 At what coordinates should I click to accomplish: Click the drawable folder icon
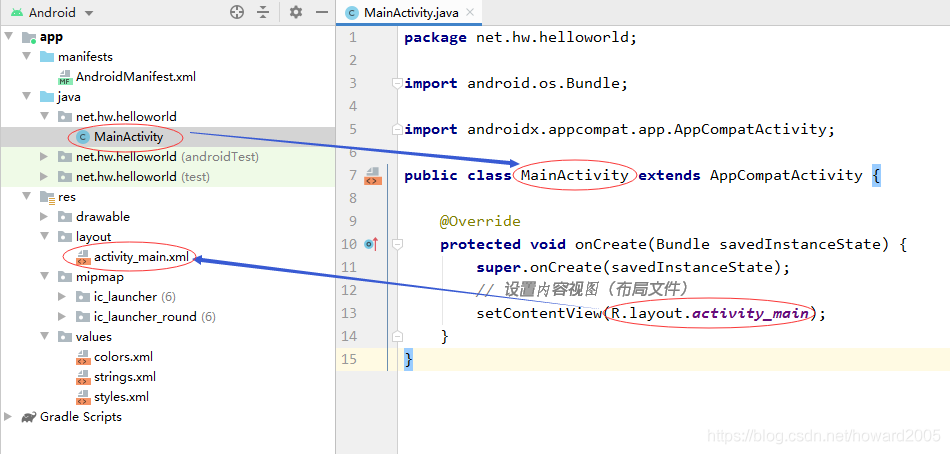coord(65,217)
